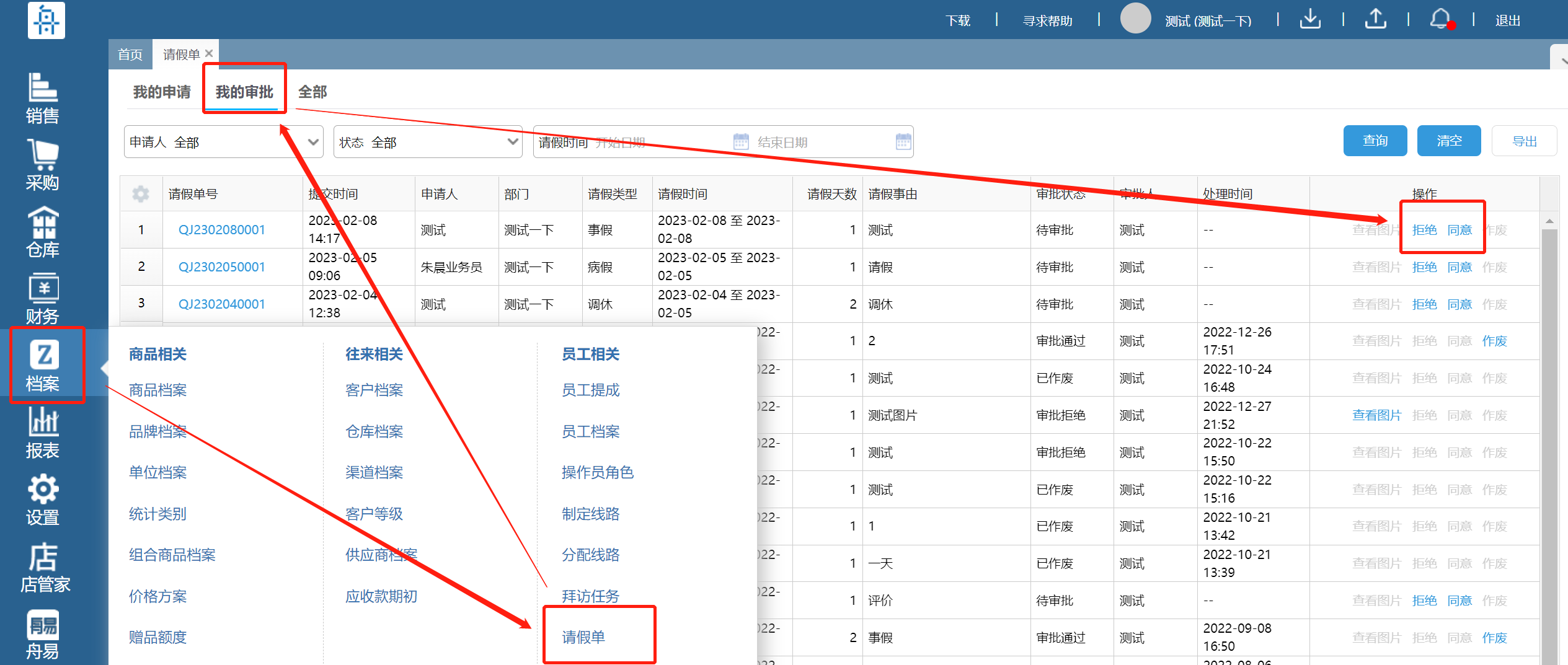
Task: Select 请假单 in the 员工相关 menu
Action: [583, 636]
